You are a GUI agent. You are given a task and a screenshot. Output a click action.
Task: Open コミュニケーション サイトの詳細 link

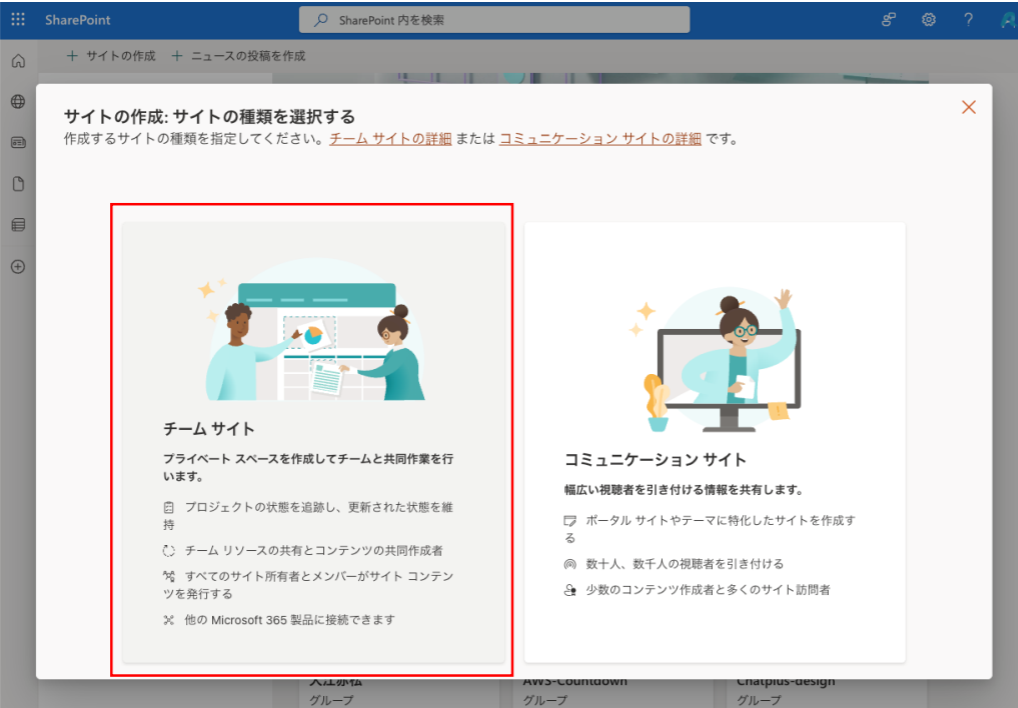coord(601,138)
